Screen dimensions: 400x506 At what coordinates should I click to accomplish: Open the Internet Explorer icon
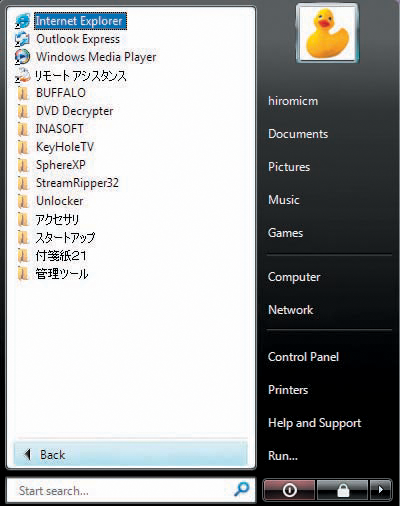pyautogui.click(x=22, y=21)
